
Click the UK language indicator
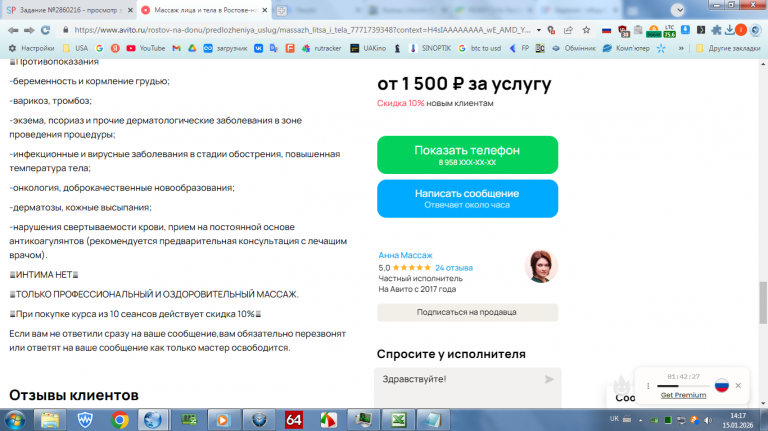coord(614,419)
